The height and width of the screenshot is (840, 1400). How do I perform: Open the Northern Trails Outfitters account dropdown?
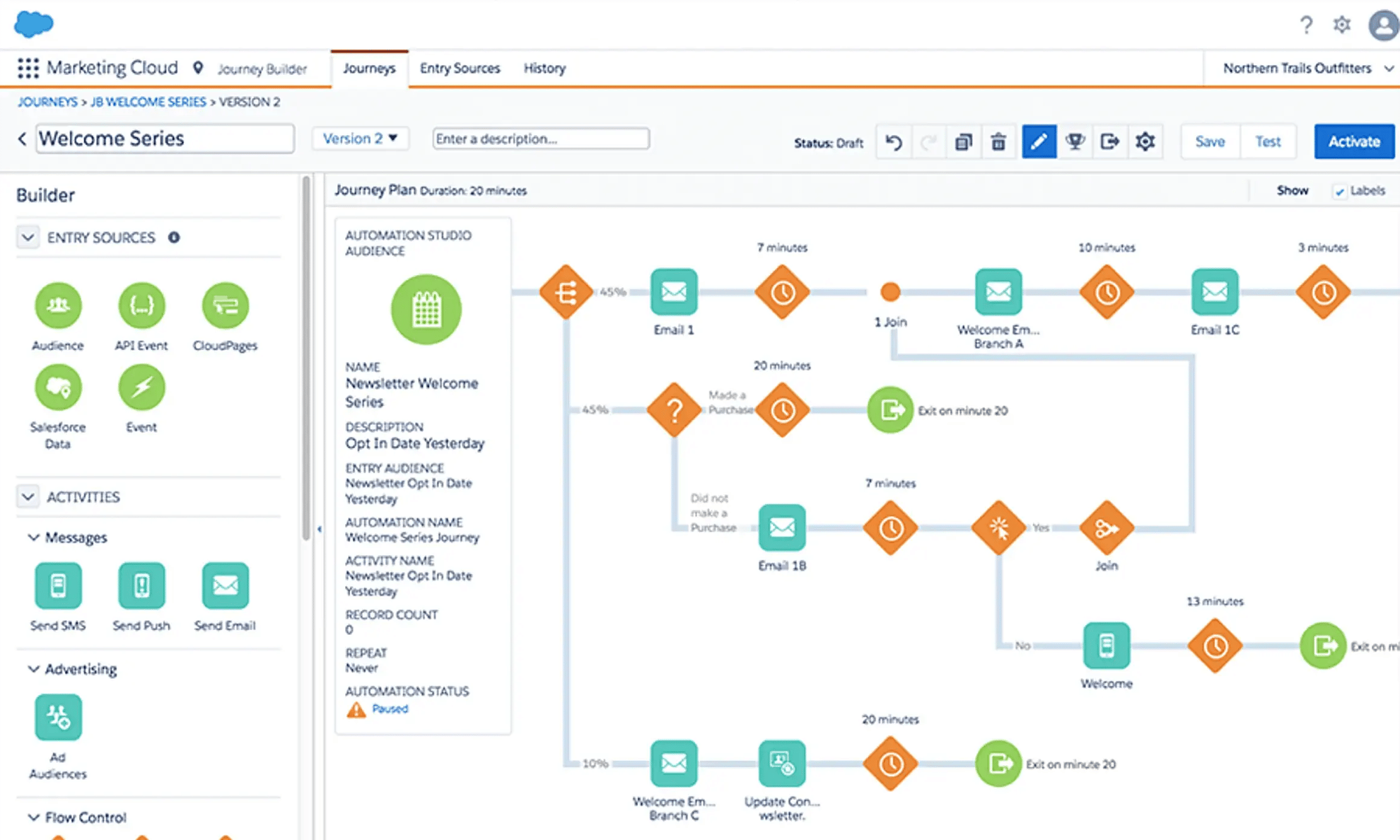[x=1308, y=68]
